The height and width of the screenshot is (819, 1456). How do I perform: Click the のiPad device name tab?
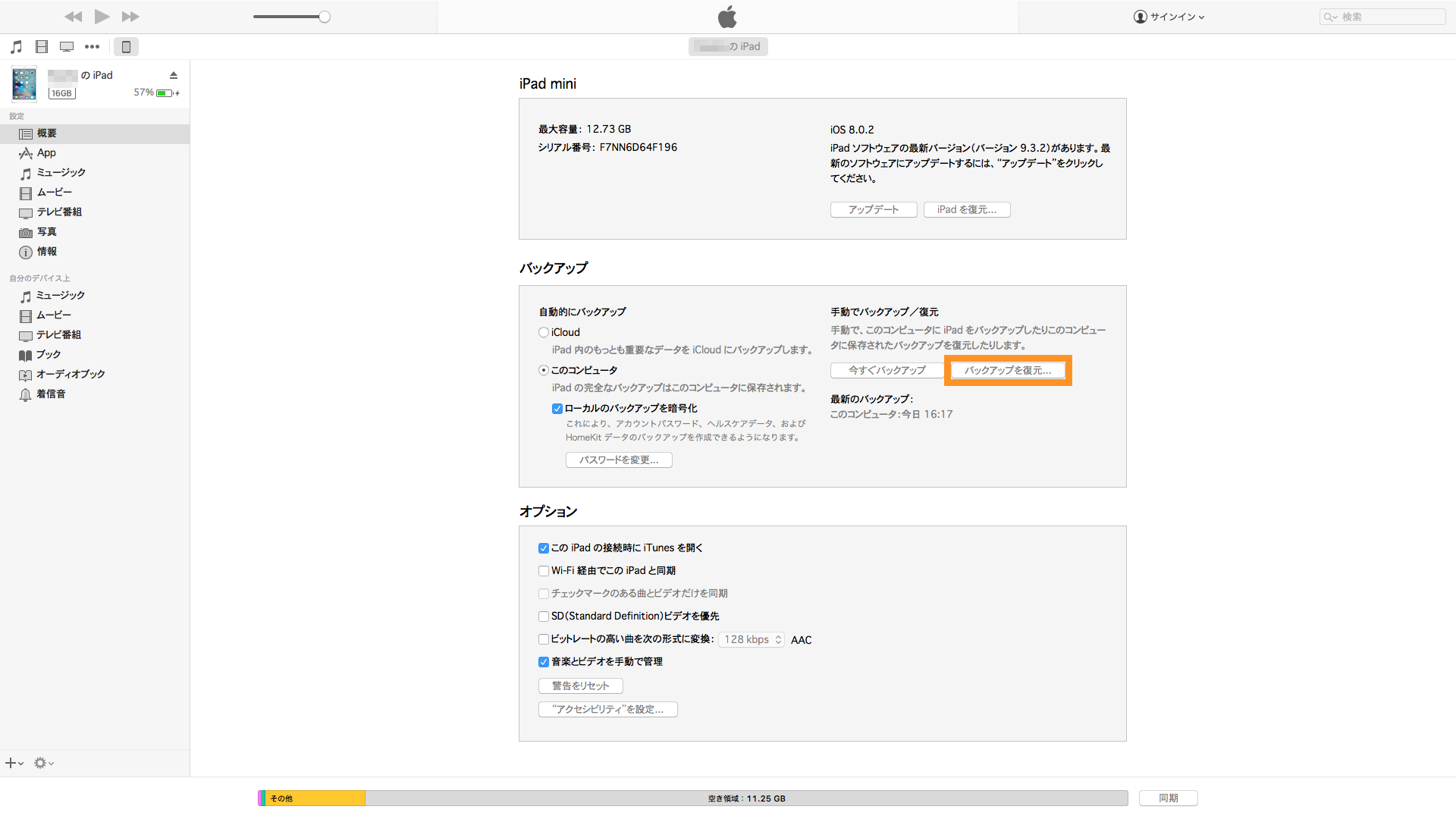pyautogui.click(x=728, y=46)
